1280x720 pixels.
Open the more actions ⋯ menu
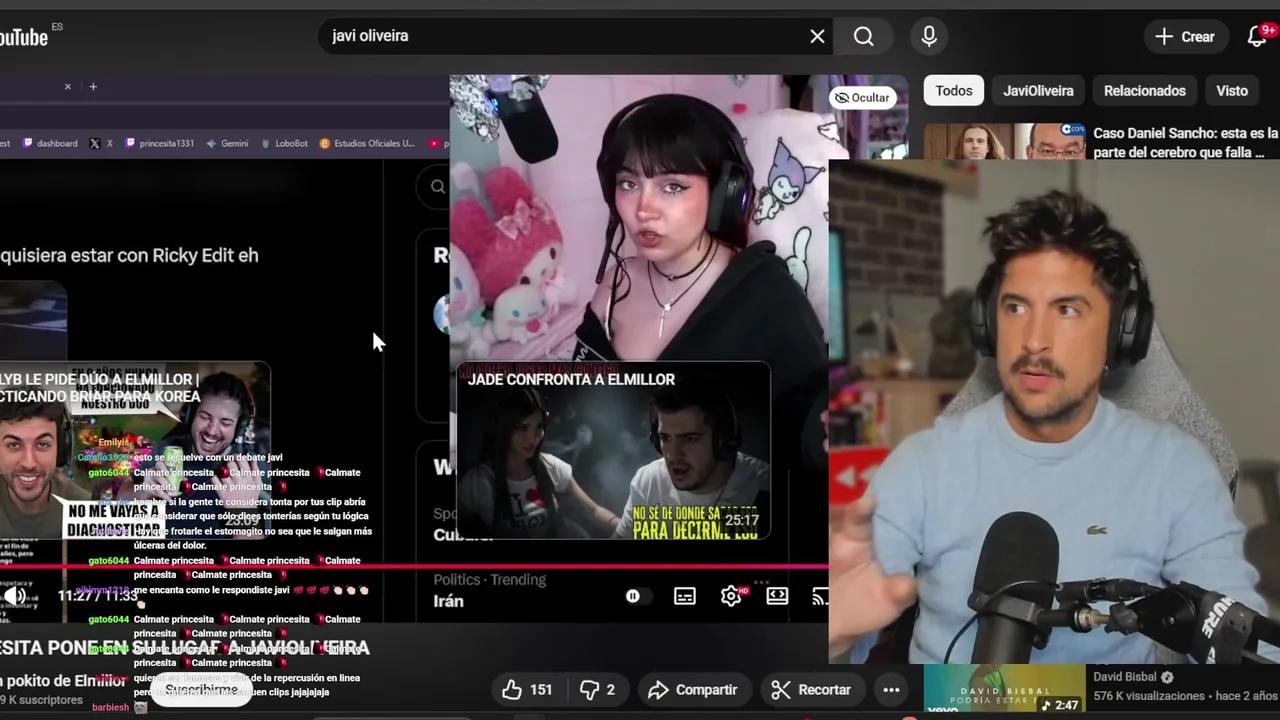pyautogui.click(x=891, y=689)
